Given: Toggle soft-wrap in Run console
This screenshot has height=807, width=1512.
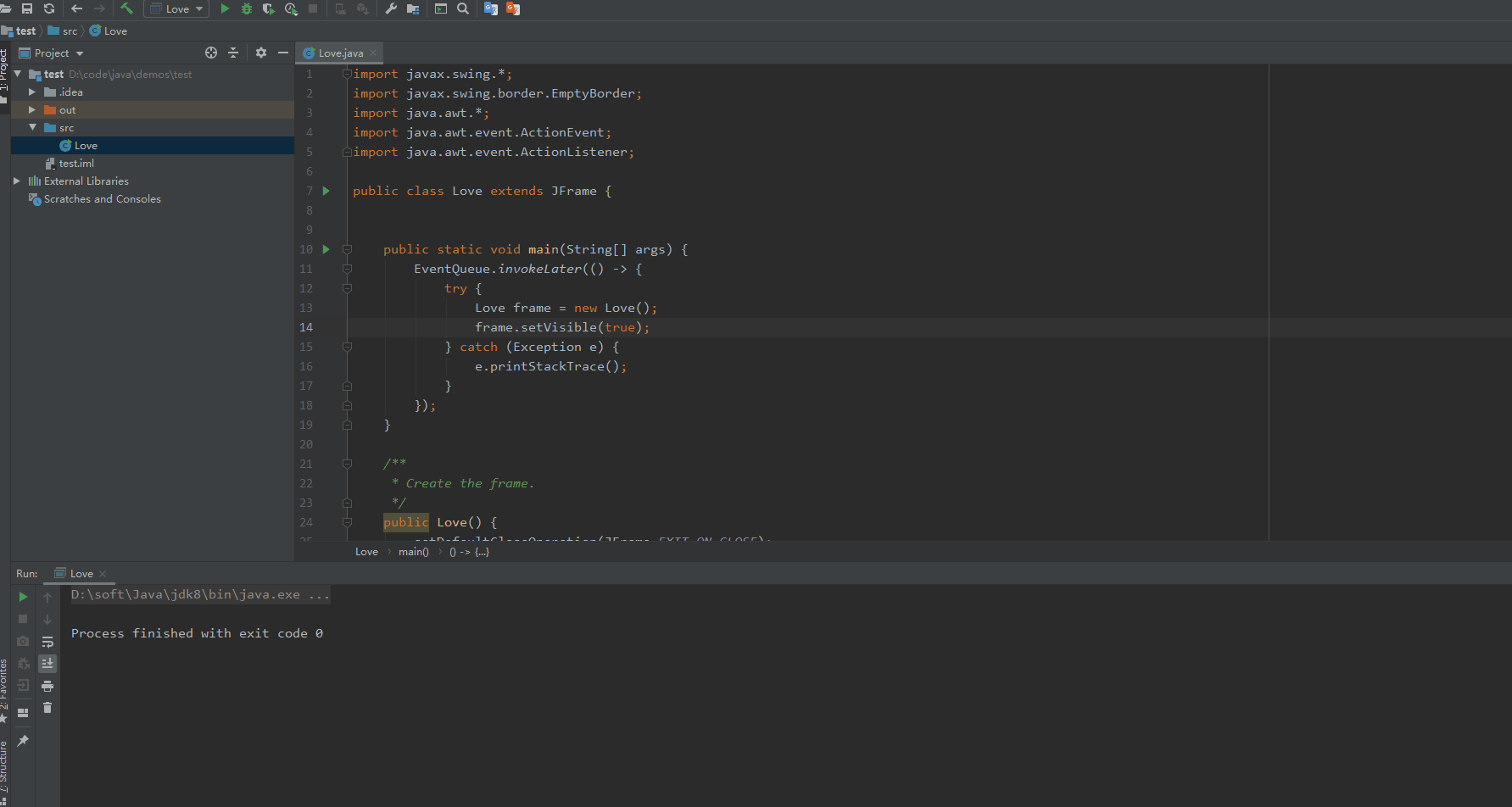Looking at the screenshot, I should coord(47,642).
